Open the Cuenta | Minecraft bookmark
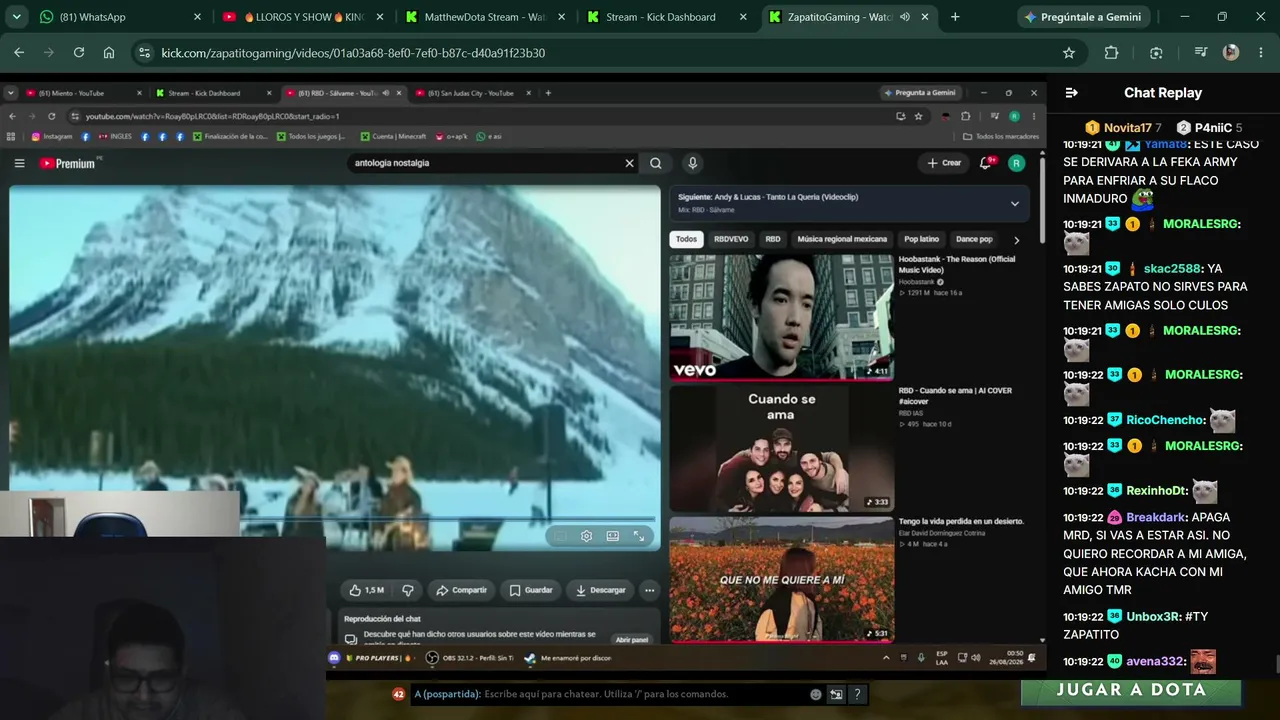This screenshot has width=1280, height=720. tap(393, 136)
